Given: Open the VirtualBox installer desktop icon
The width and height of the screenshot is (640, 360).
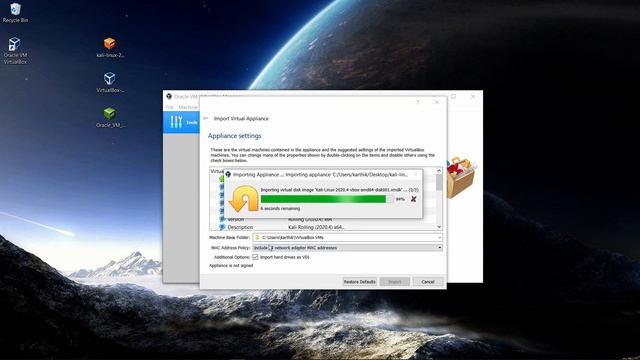Looking at the screenshot, I should [x=110, y=82].
